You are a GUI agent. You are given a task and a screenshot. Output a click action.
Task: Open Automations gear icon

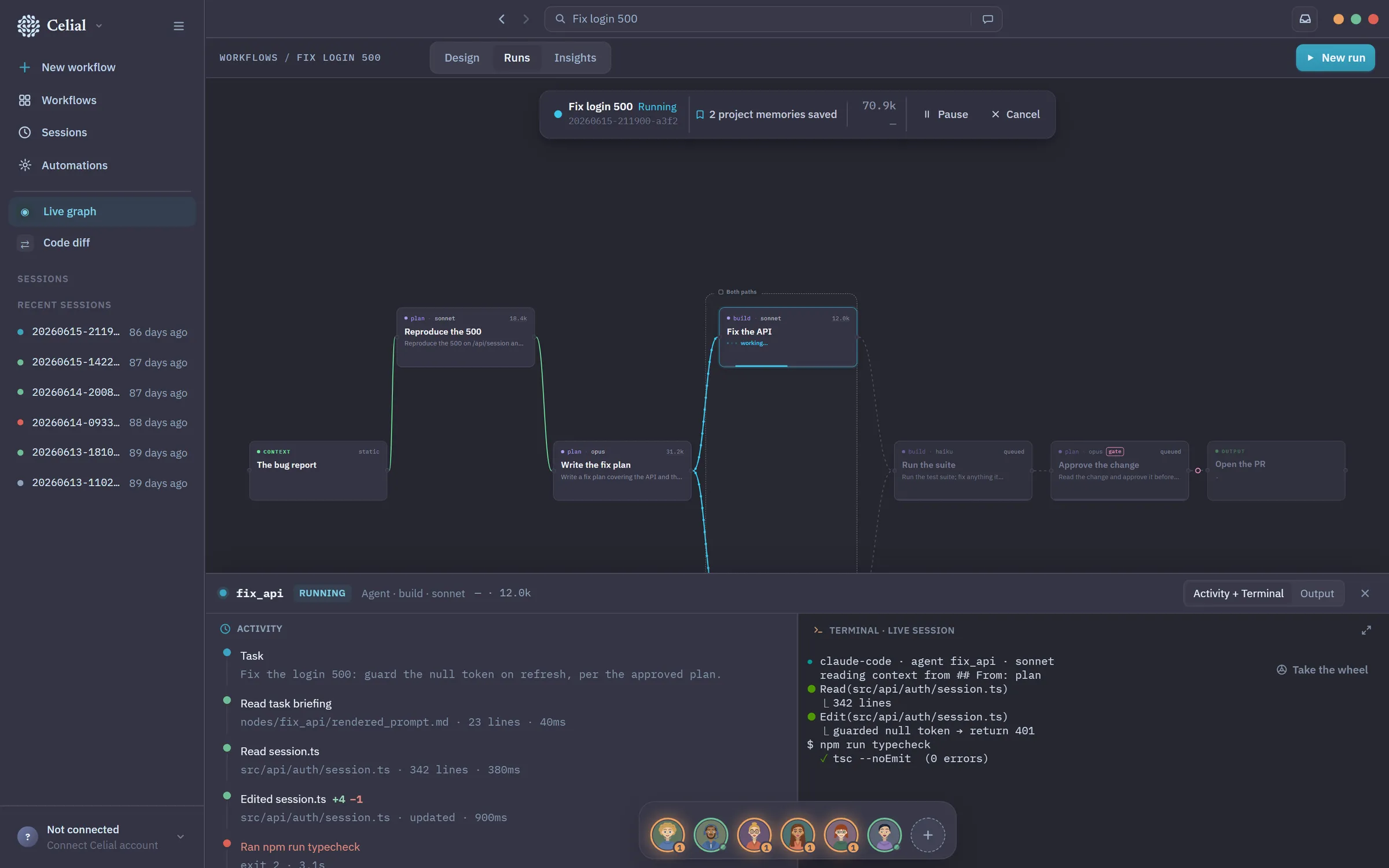coord(24,165)
